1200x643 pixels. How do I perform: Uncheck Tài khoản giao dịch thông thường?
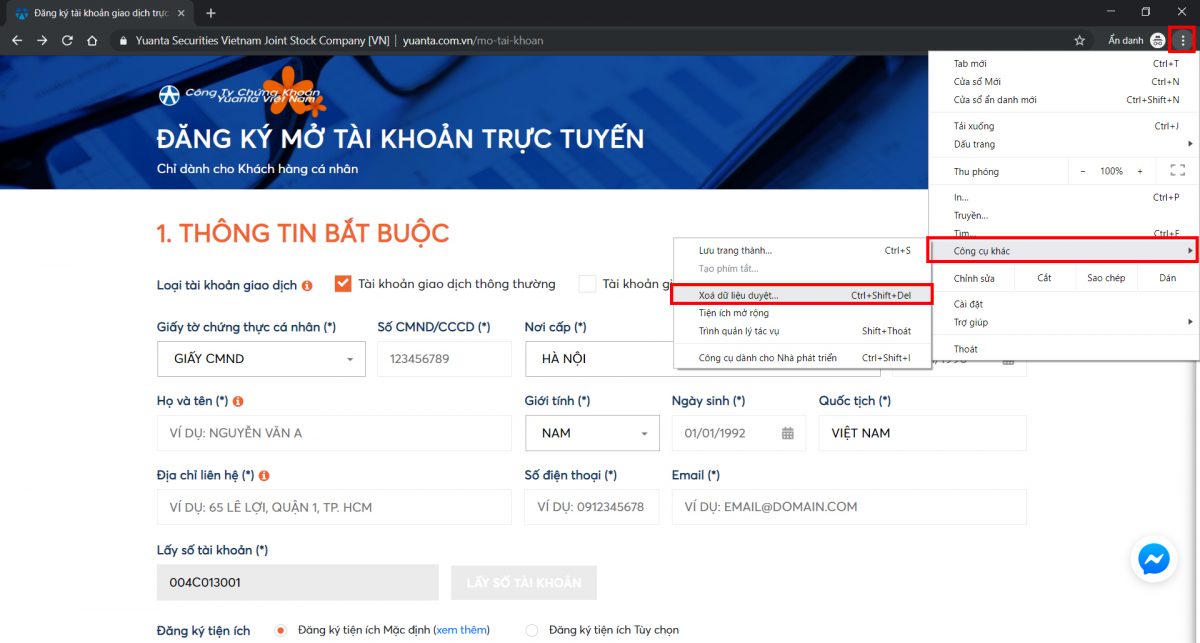[343, 284]
